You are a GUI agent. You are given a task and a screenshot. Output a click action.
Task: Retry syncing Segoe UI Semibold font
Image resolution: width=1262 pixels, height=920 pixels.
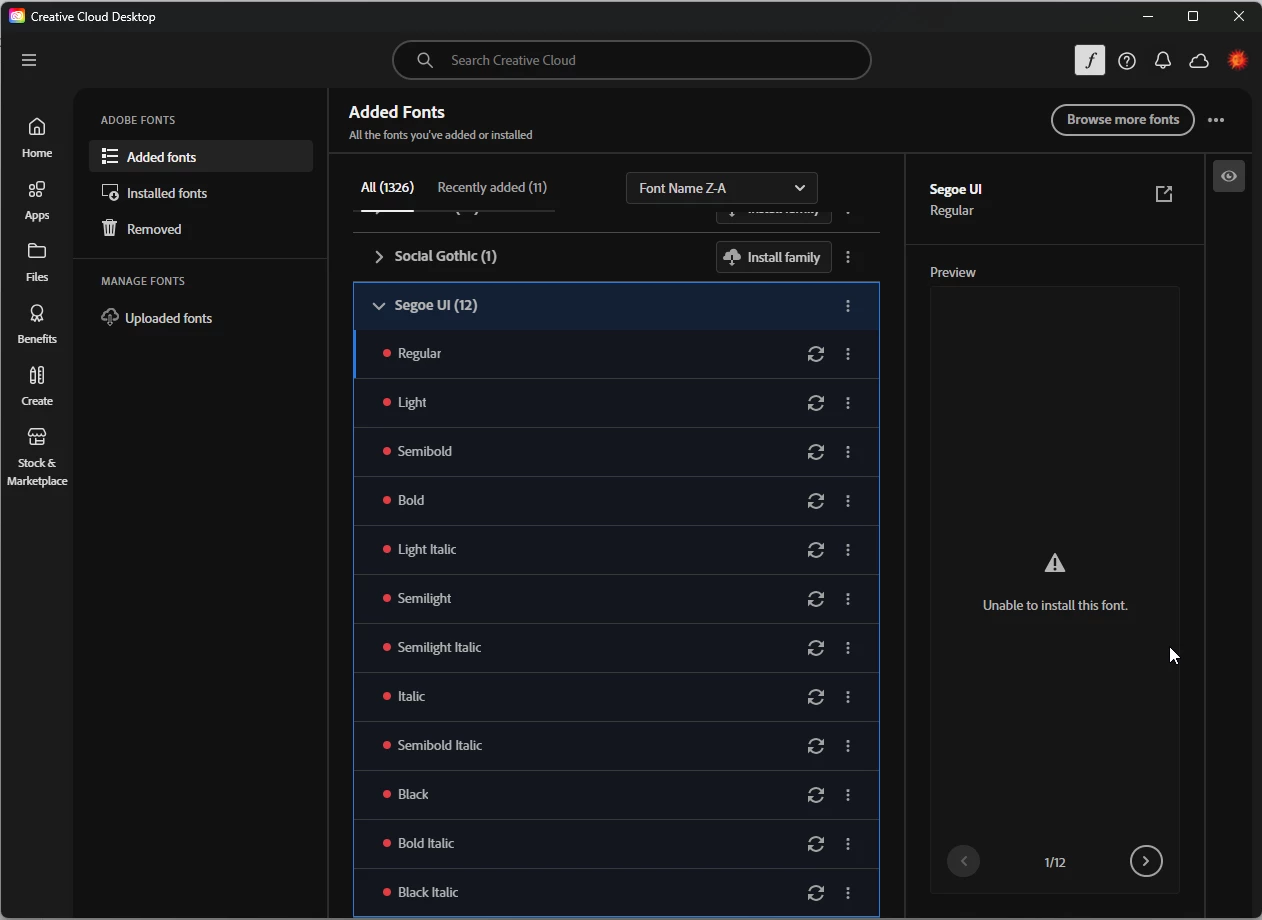pyautogui.click(x=816, y=452)
